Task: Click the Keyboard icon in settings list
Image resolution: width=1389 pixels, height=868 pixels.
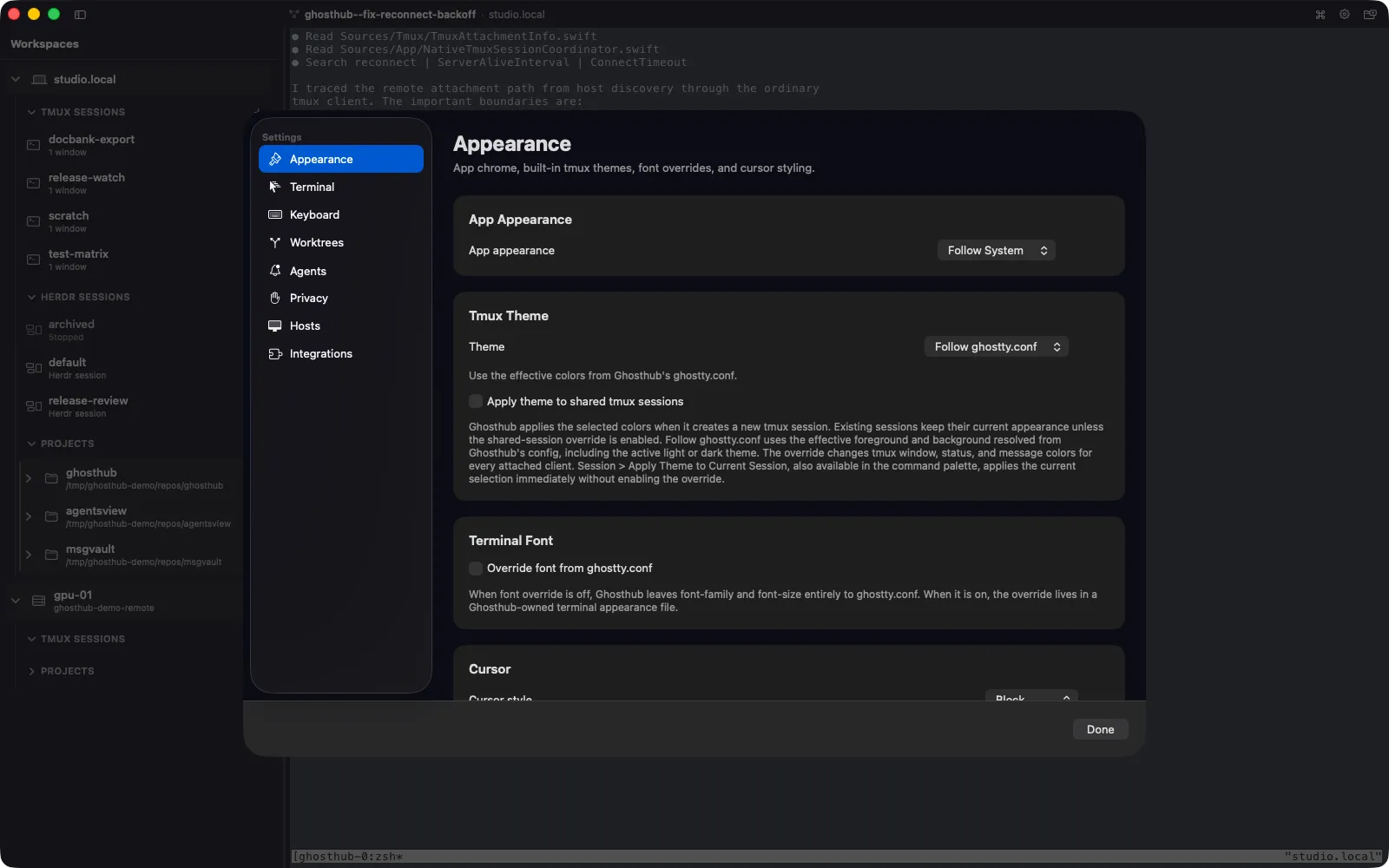Action: point(275,214)
